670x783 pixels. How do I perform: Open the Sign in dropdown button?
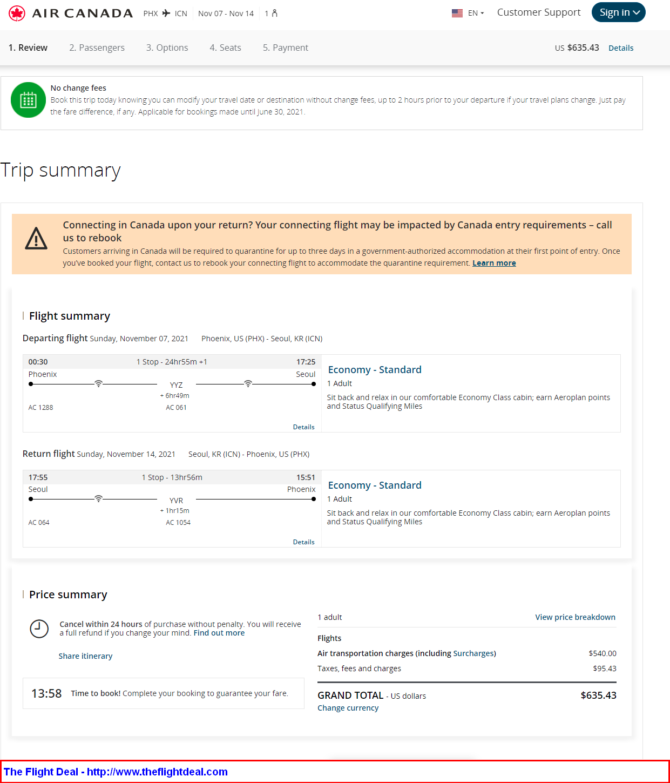click(x=619, y=12)
